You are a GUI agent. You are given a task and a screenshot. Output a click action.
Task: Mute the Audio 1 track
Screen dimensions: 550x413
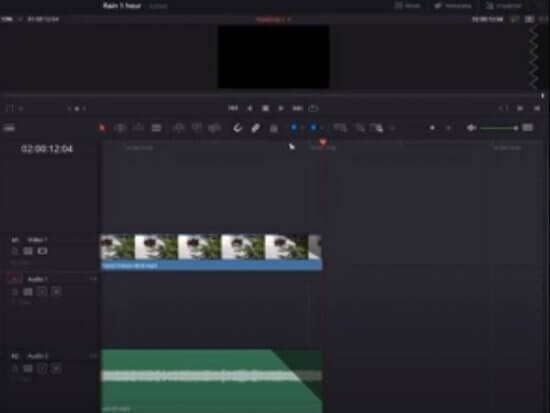[56, 292]
